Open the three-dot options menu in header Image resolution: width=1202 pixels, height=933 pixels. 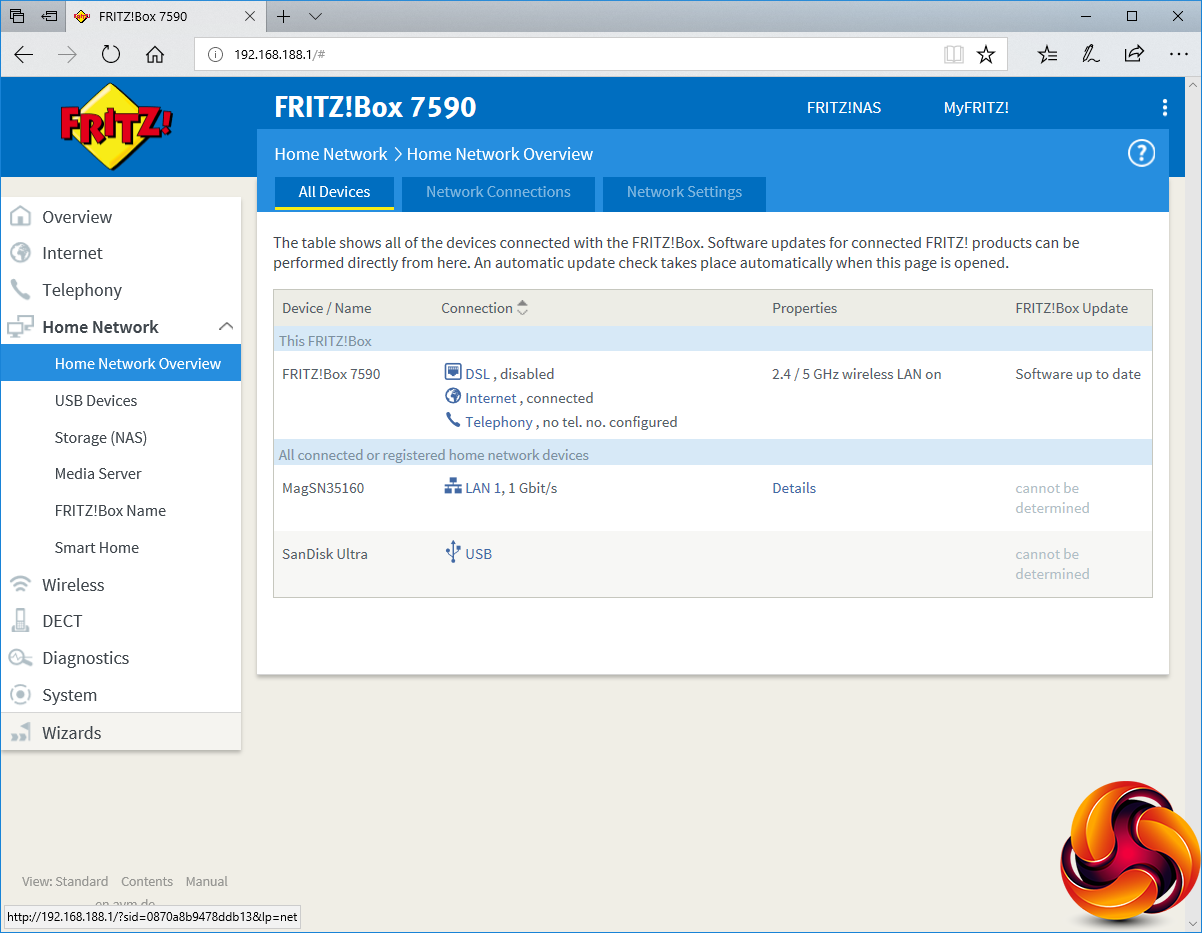tap(1164, 108)
